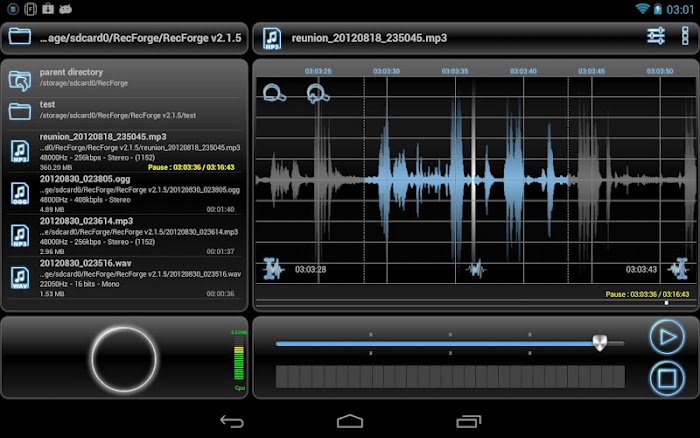
Task: Click the track title reunion_20120818_235045.mp3 in header
Action: [x=369, y=38]
